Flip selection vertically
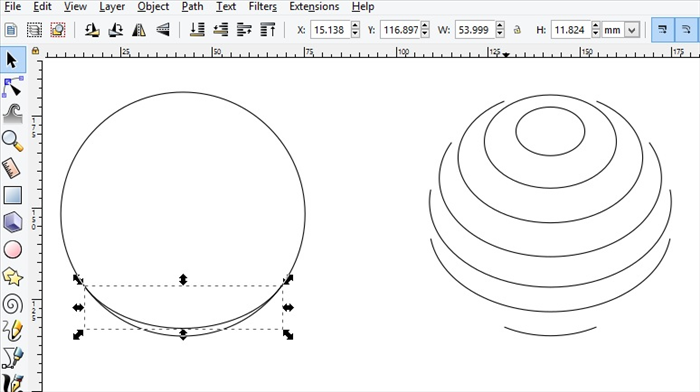Image resolution: width=700 pixels, height=392 pixels. coord(162,30)
